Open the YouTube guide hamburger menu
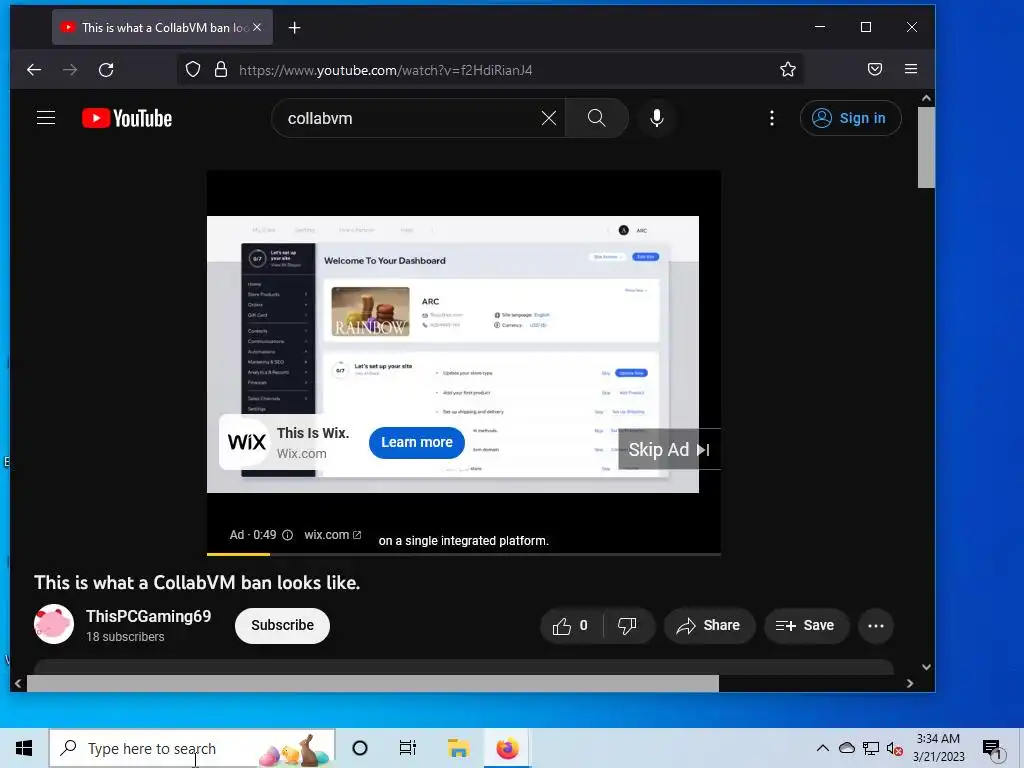Screen dimensions: 1024x768 click(46, 118)
